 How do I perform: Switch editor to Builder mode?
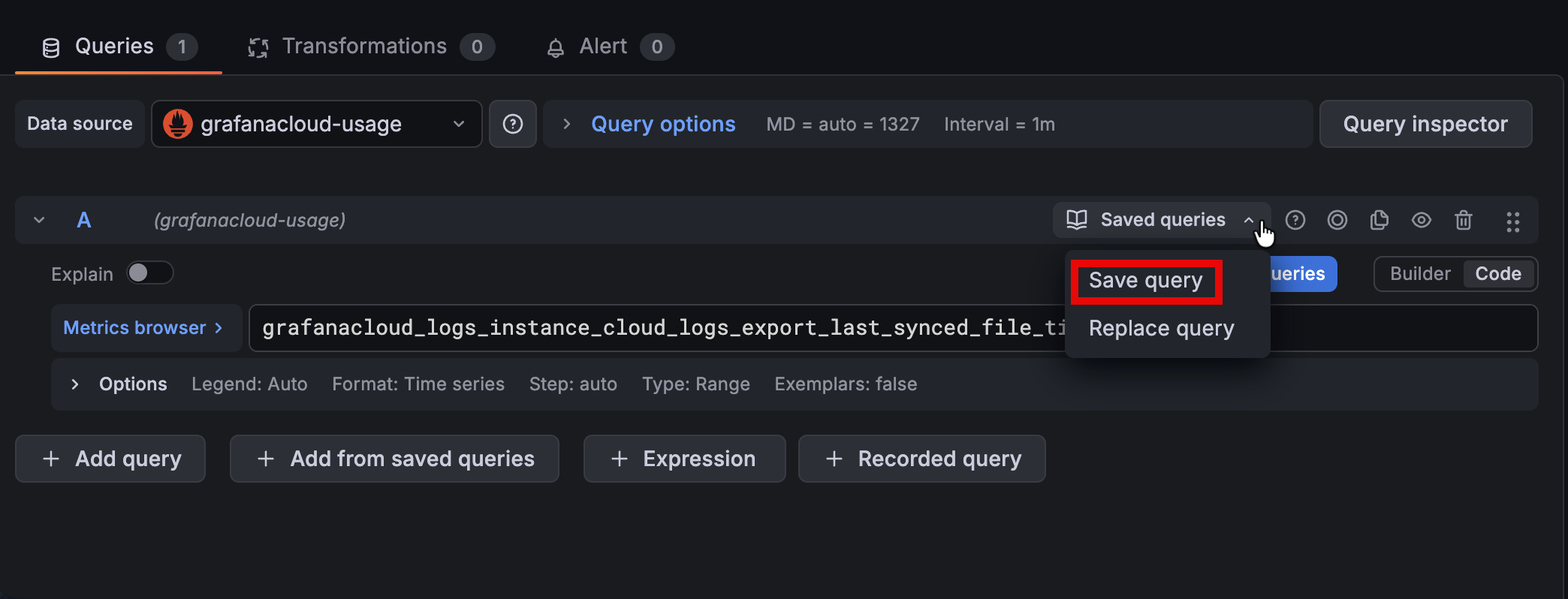pyautogui.click(x=1419, y=274)
